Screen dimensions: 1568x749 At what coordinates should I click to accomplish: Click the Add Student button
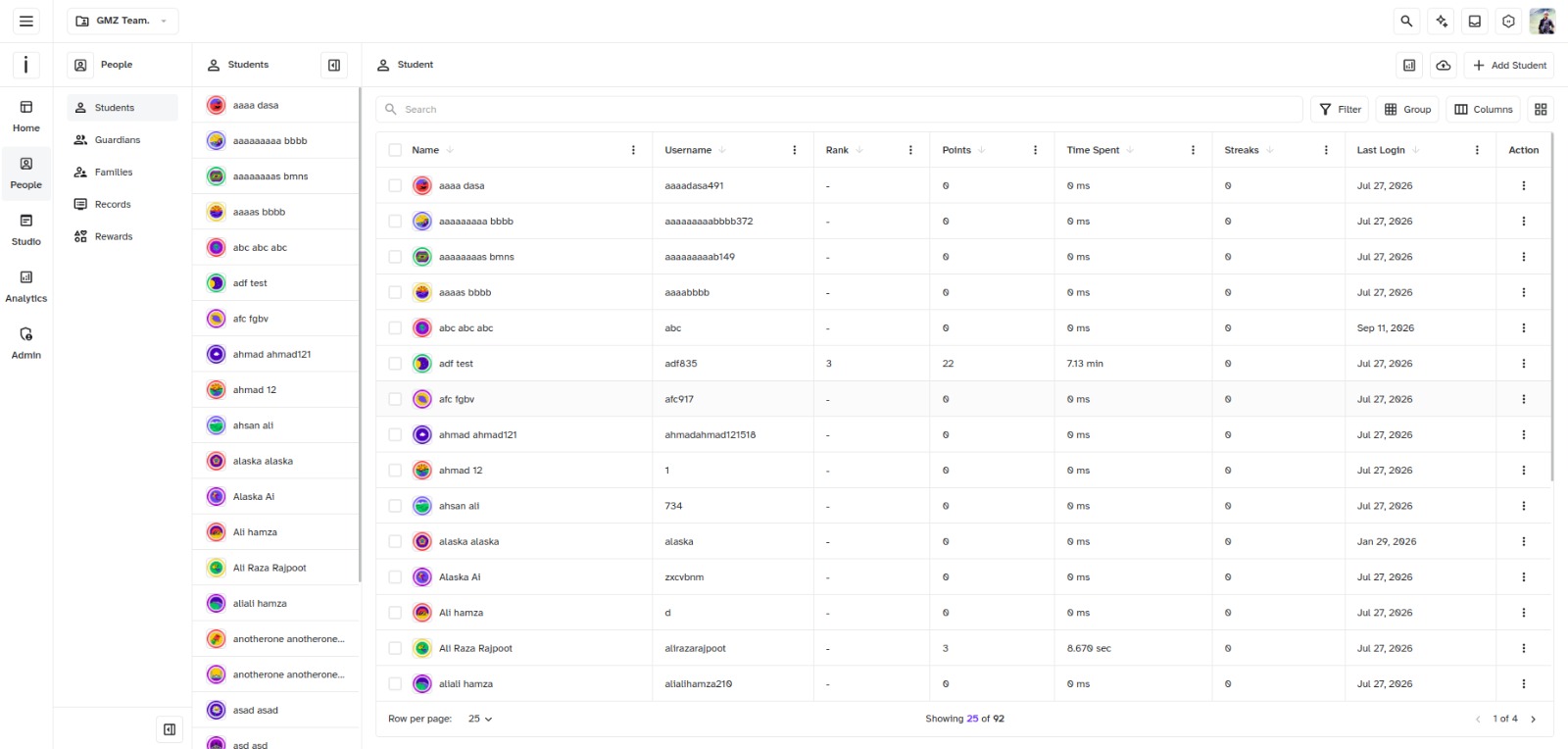pyautogui.click(x=1509, y=66)
